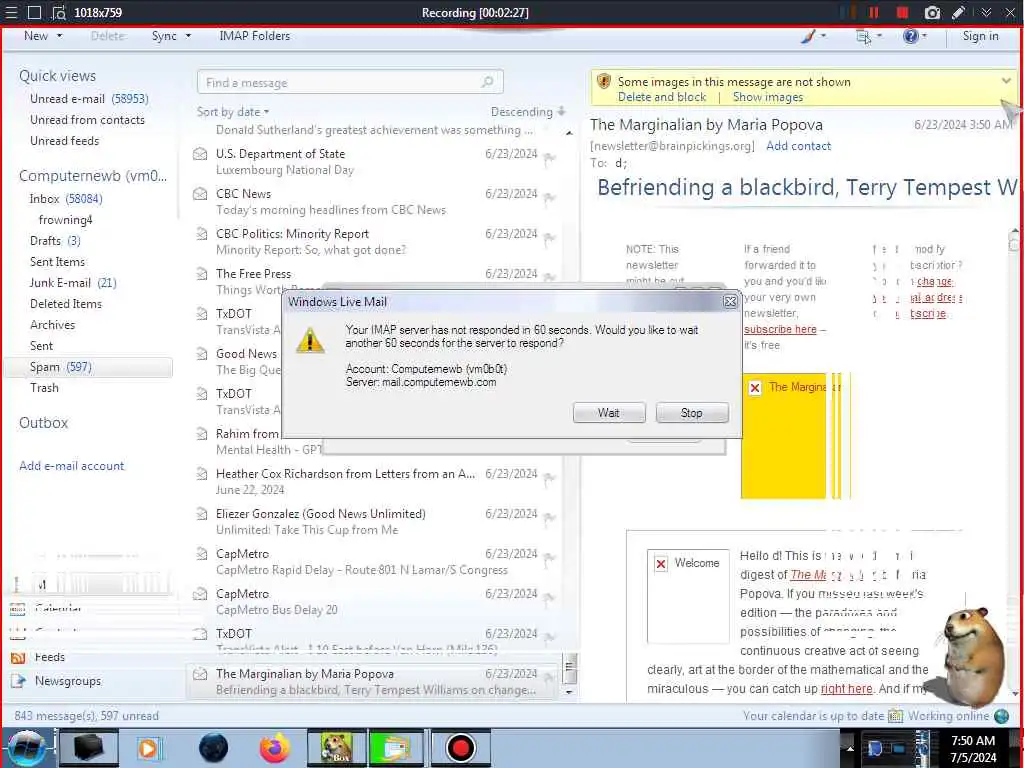Select the Outbox

[44, 423]
